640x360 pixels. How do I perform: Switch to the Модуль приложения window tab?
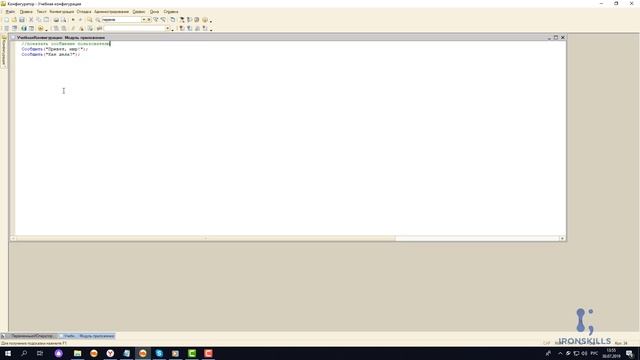tap(87, 336)
